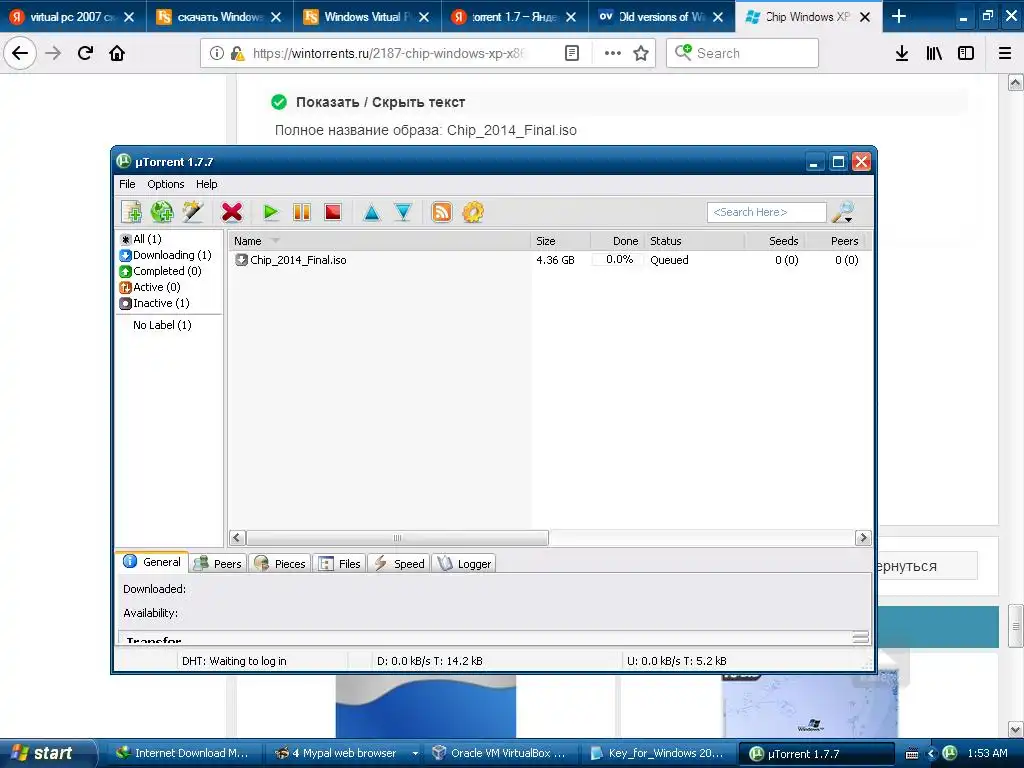1024x768 pixels.
Task: Switch to the Logger tab
Action: [464, 564]
